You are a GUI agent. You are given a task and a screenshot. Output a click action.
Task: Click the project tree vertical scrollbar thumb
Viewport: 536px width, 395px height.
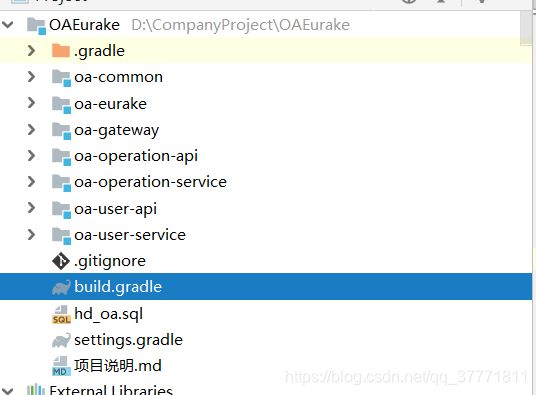[526, 28]
